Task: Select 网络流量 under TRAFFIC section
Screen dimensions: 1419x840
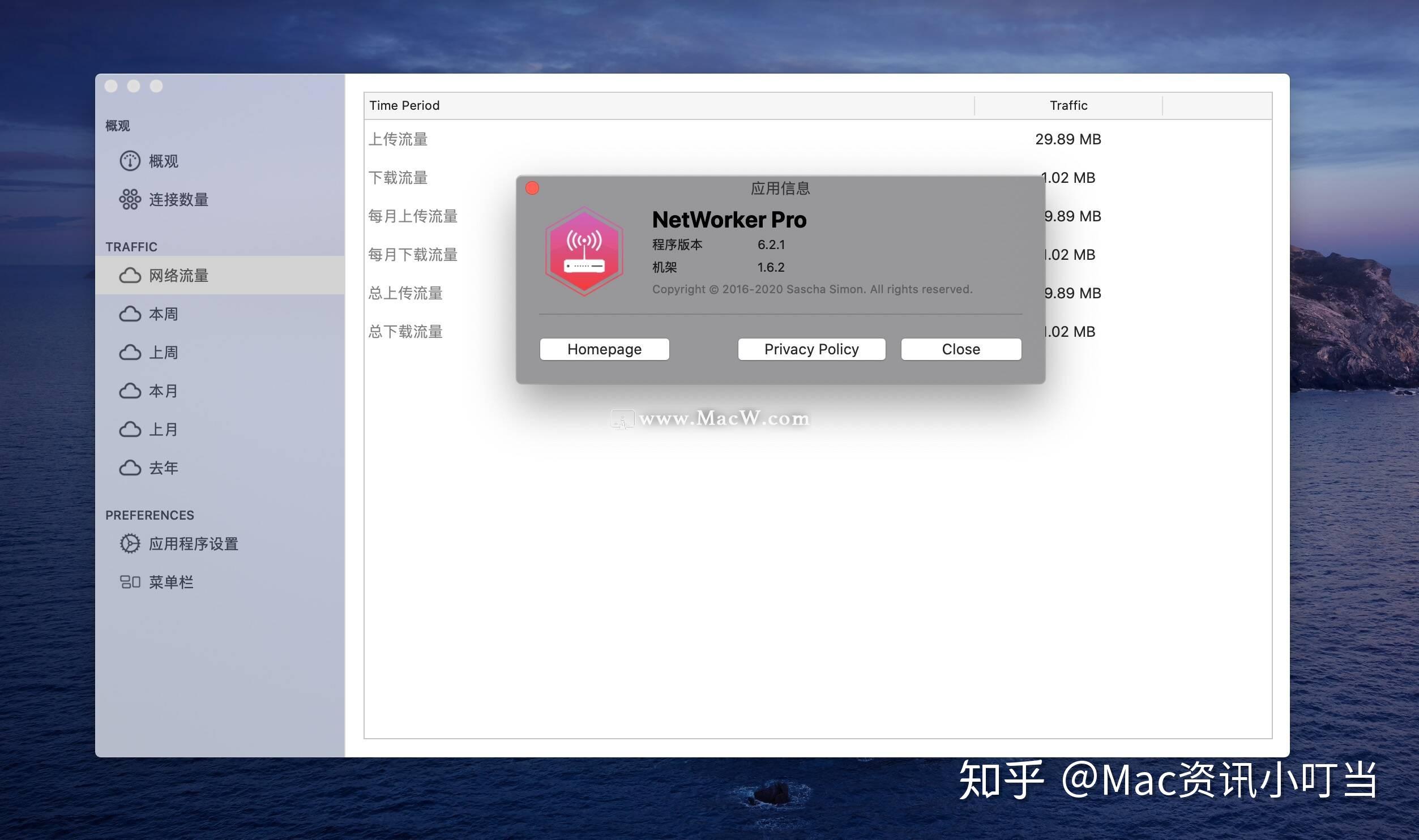Action: [180, 275]
